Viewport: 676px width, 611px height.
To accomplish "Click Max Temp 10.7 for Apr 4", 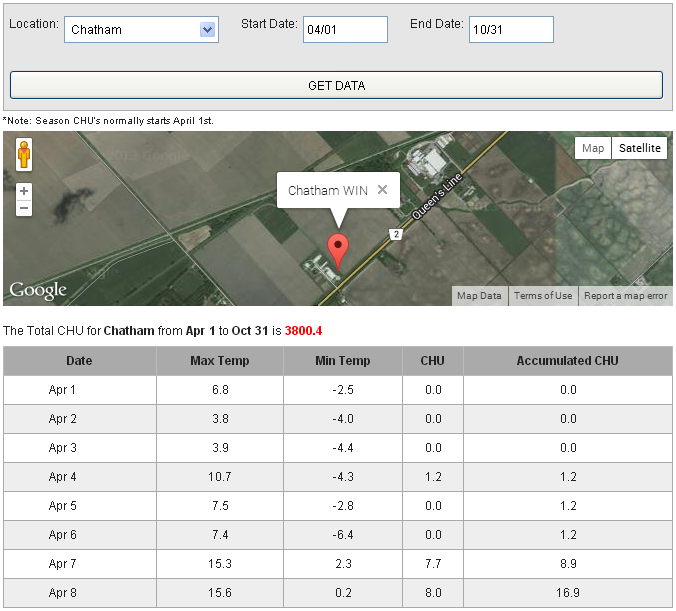I will point(220,477).
